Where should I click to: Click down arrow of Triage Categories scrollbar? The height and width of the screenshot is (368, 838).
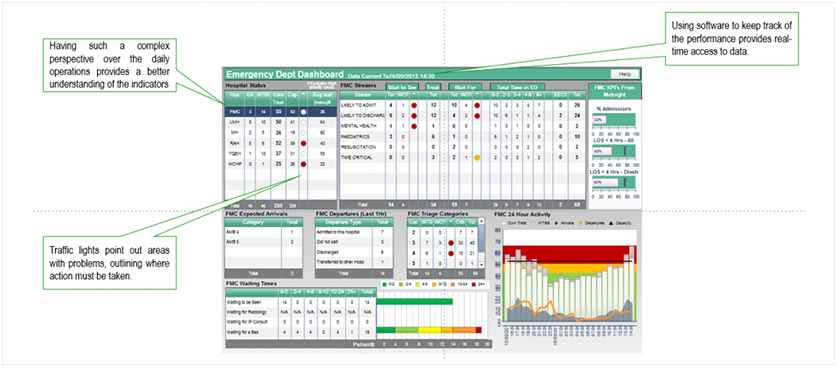coord(483,264)
